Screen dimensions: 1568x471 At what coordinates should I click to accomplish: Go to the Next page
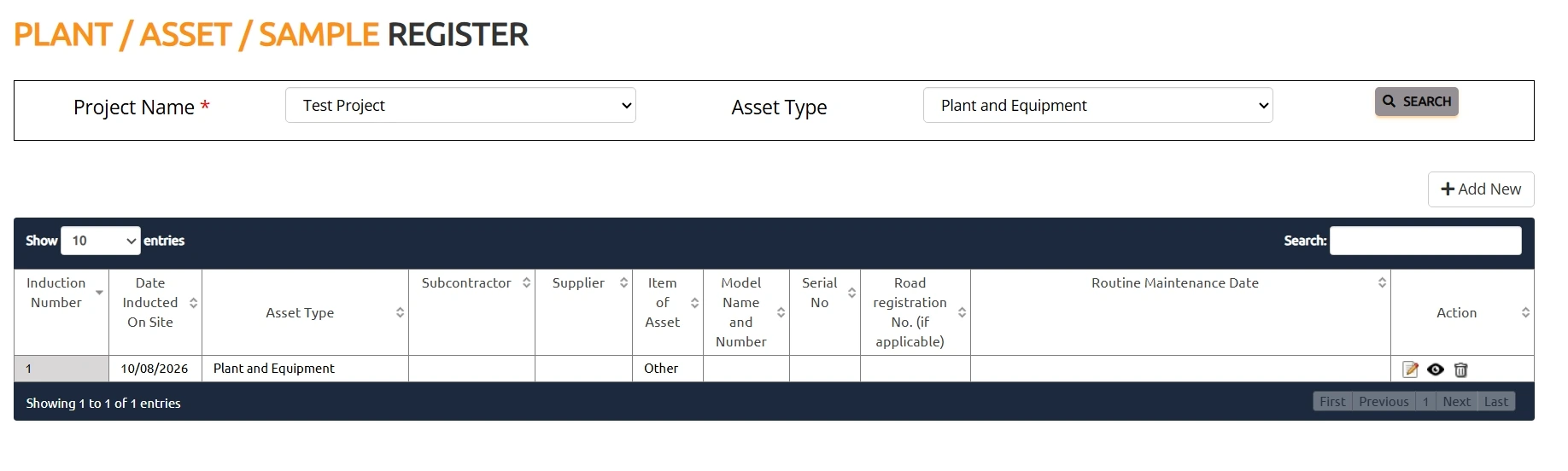[1456, 402]
